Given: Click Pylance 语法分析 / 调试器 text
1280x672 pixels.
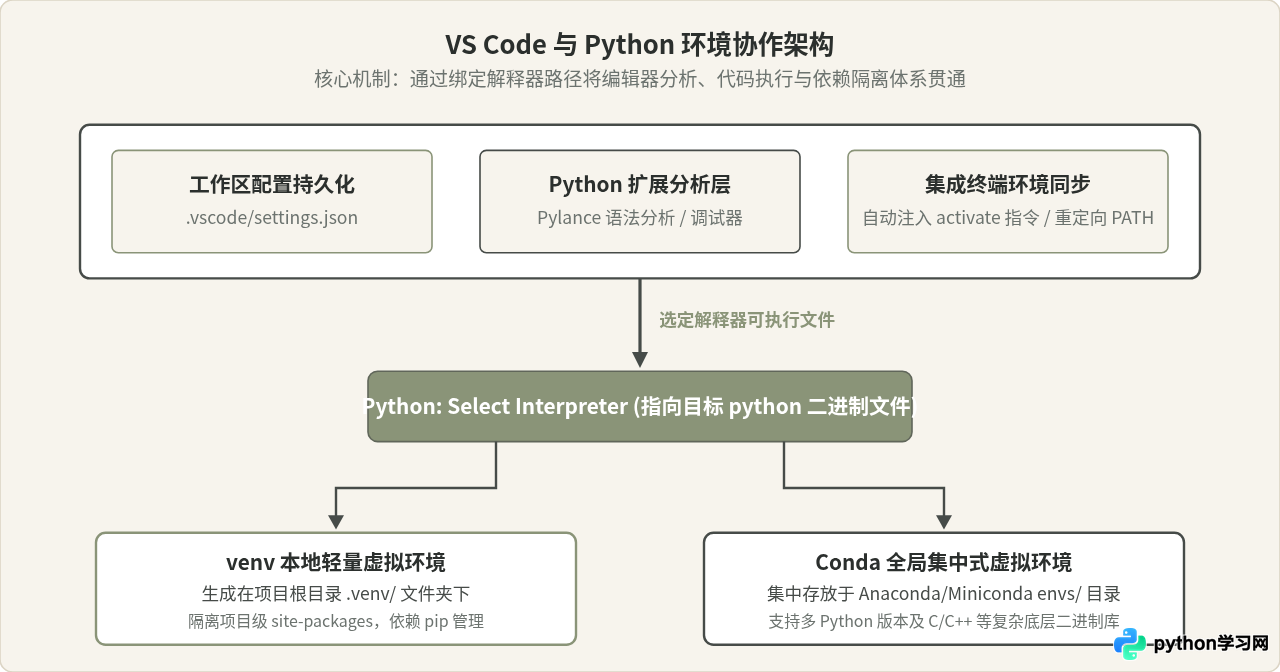Looking at the screenshot, I should (640, 217).
